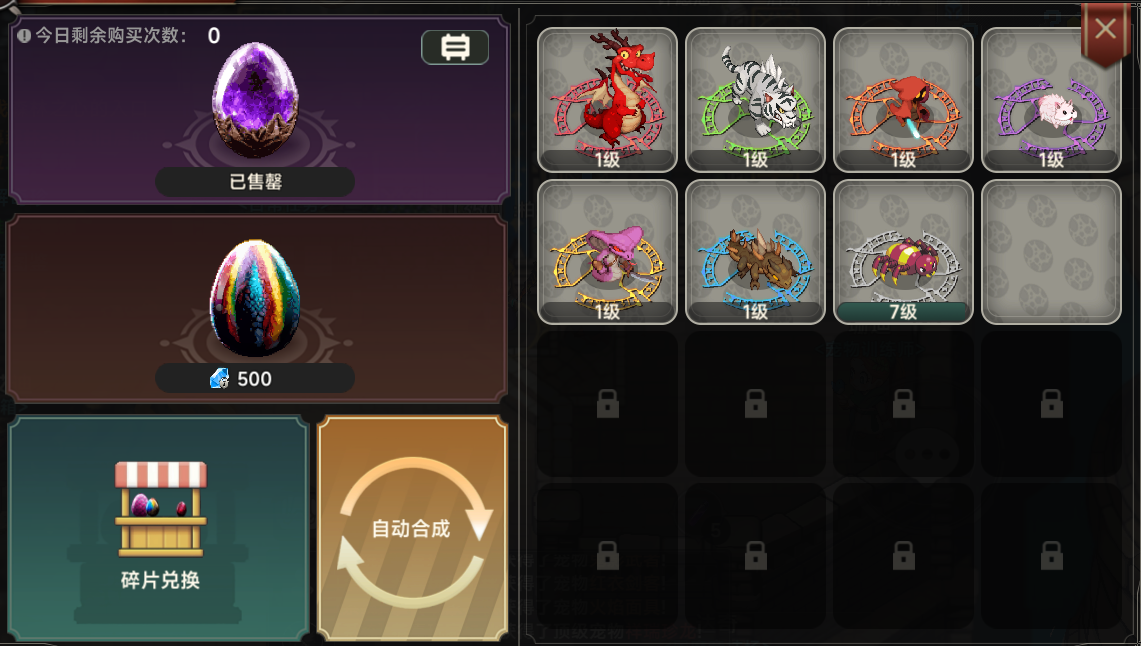Click the sold-out purple crystal egg
1141x646 pixels.
click(255, 99)
